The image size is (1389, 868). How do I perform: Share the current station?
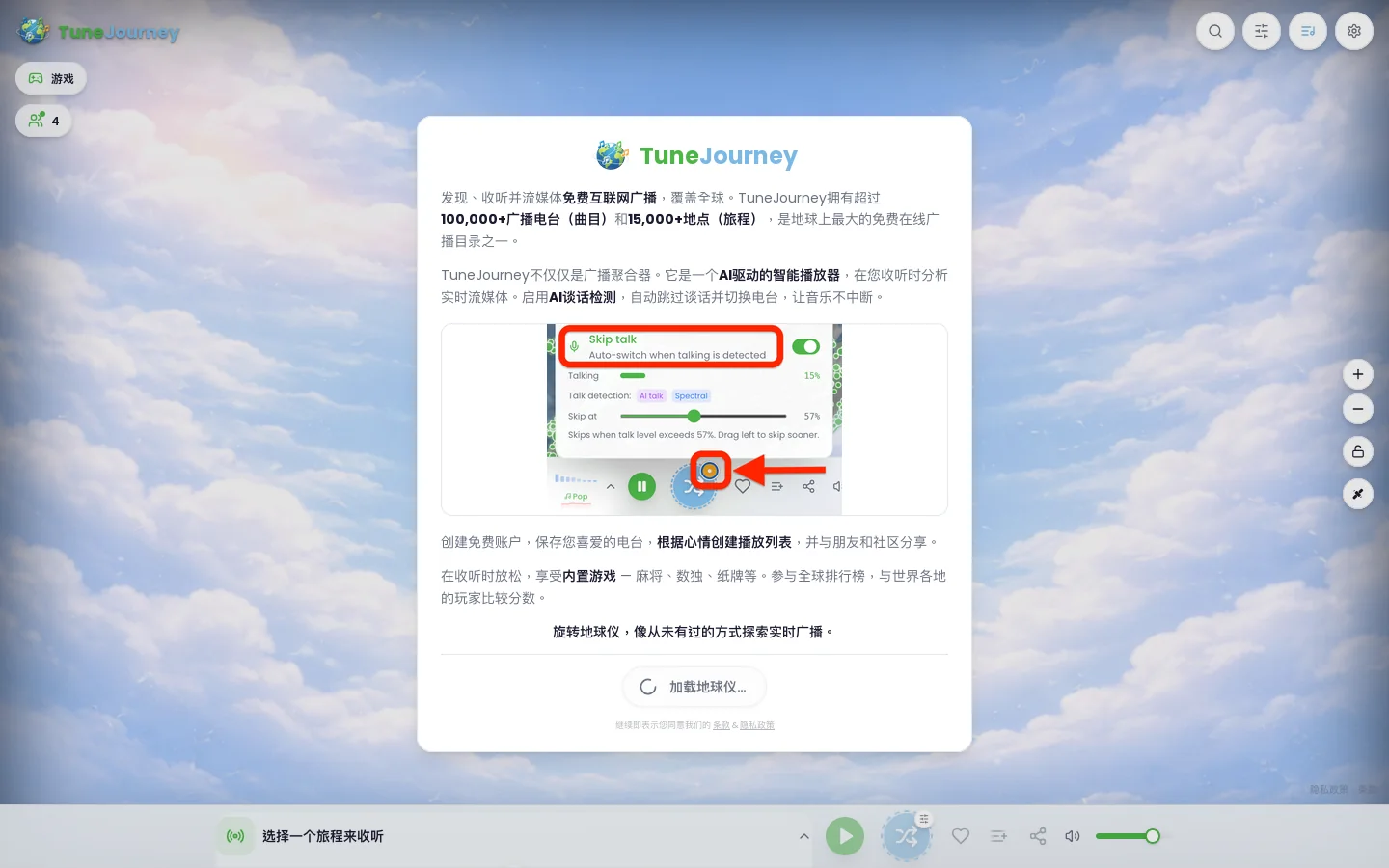pyautogui.click(x=1038, y=836)
